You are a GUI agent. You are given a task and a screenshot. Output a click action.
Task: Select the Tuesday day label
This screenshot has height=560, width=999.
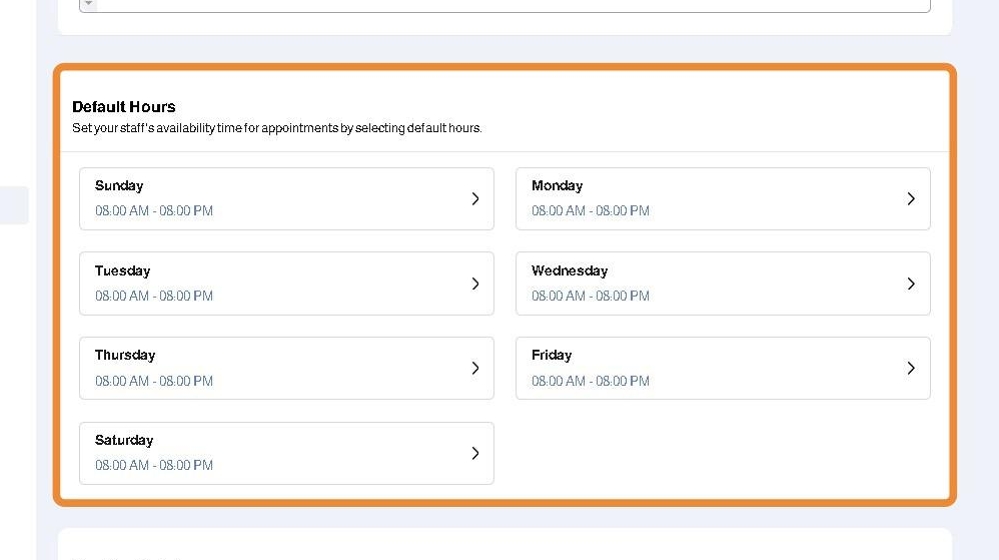coord(122,271)
